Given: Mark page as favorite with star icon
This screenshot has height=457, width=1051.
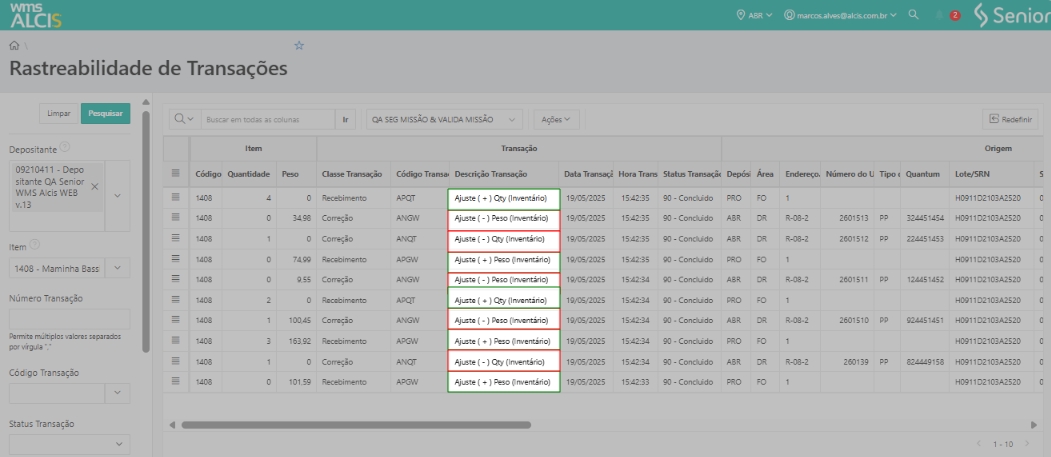Looking at the screenshot, I should (x=299, y=46).
